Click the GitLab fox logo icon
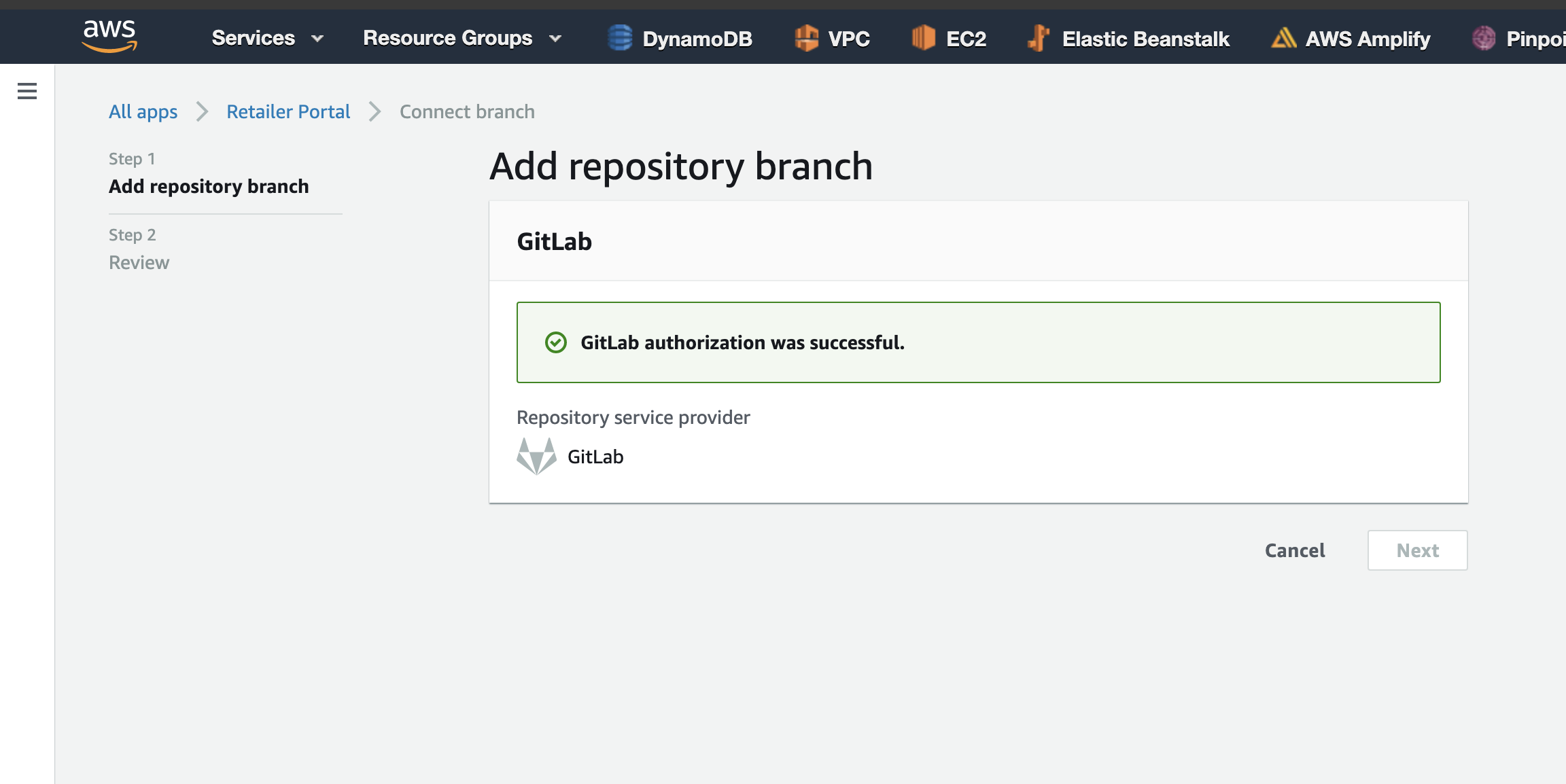The image size is (1566, 784). click(536, 457)
